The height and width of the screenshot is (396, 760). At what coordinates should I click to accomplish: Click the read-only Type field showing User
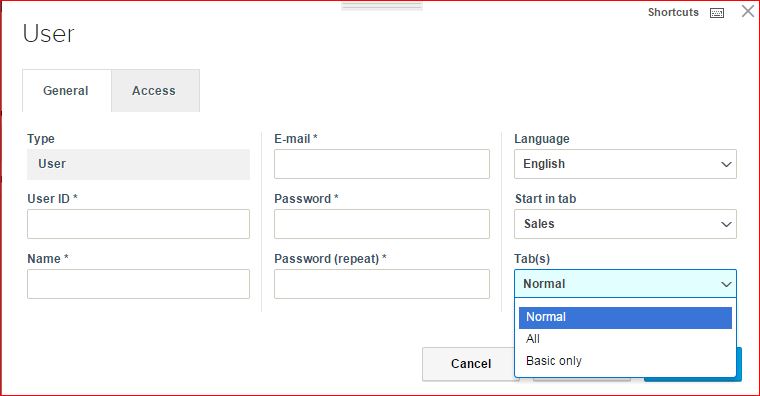[x=138, y=164]
